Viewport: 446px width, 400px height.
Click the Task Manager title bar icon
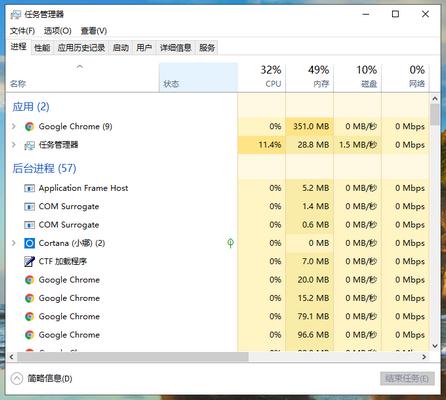click(16, 14)
